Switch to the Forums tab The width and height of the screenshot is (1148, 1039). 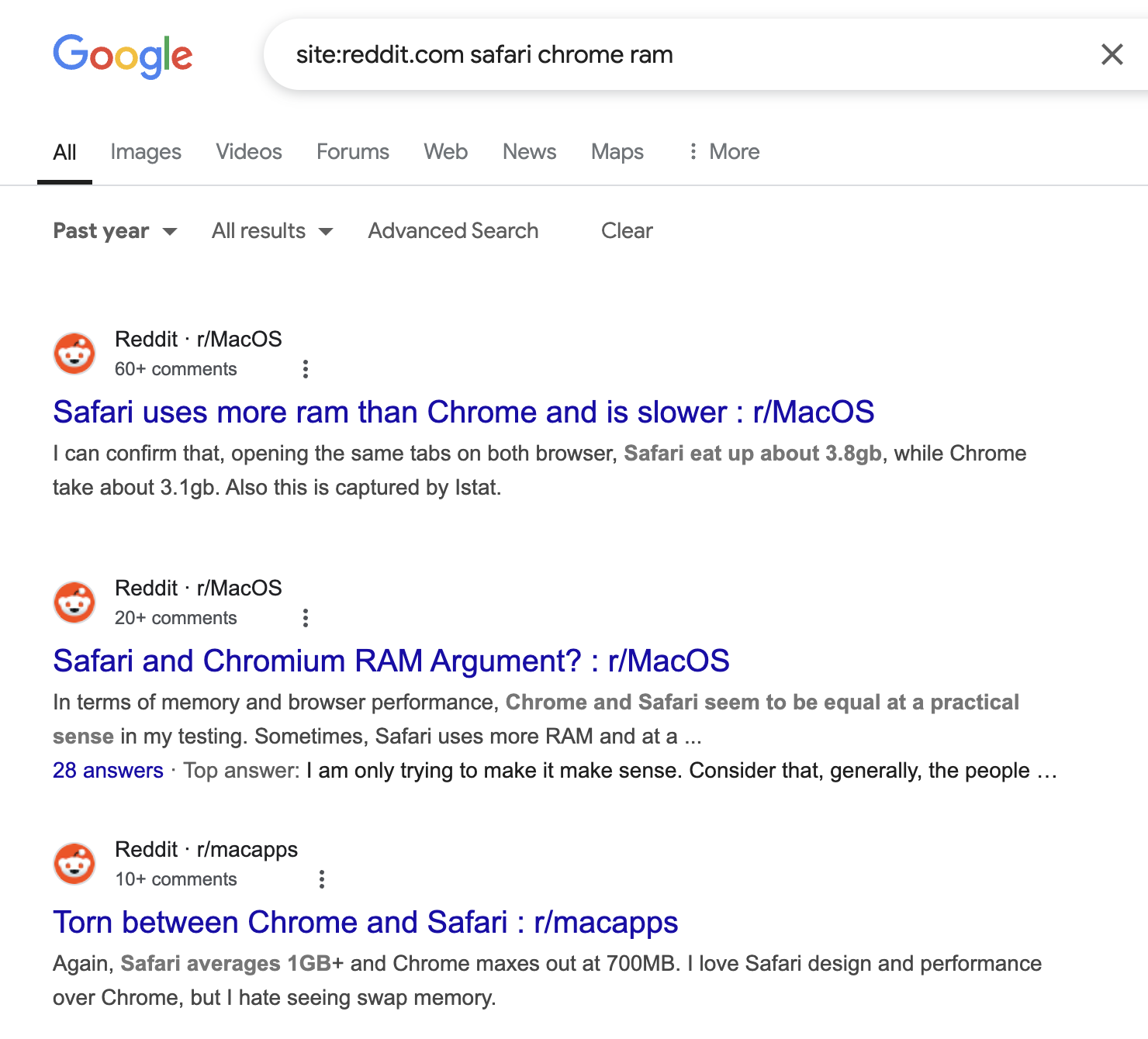click(353, 151)
